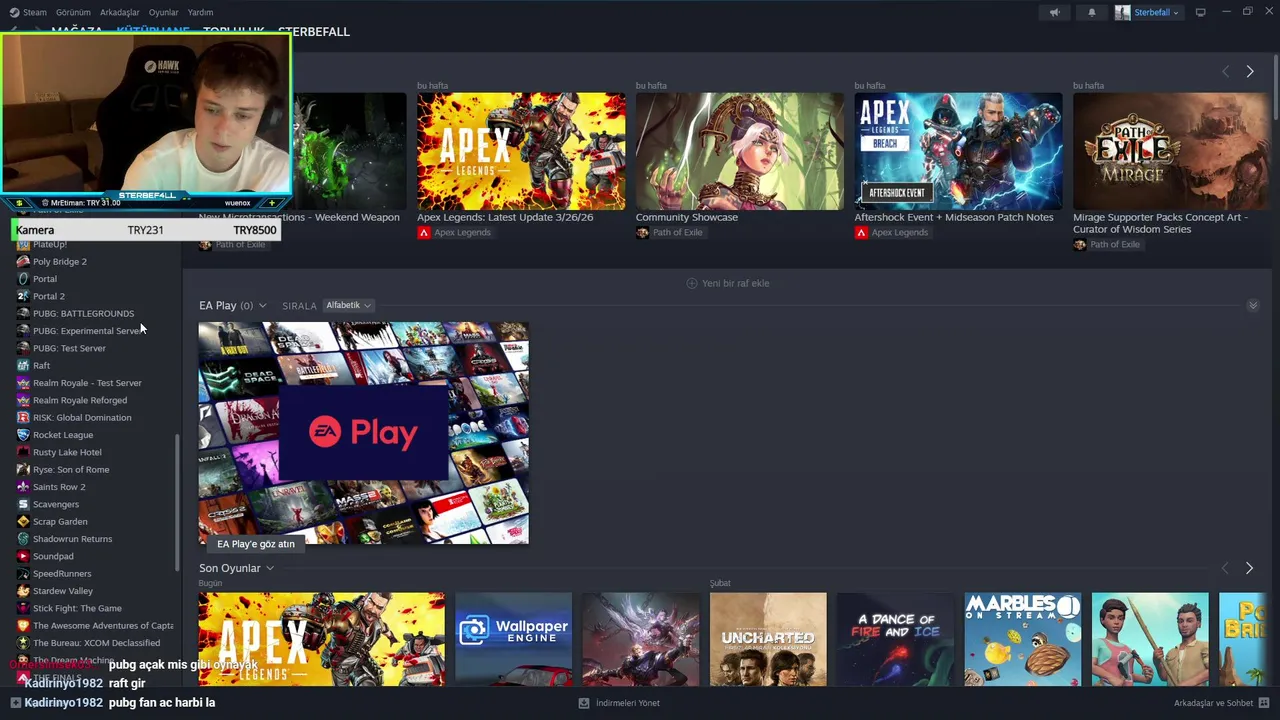Click the Scavengers game icon

23,504
